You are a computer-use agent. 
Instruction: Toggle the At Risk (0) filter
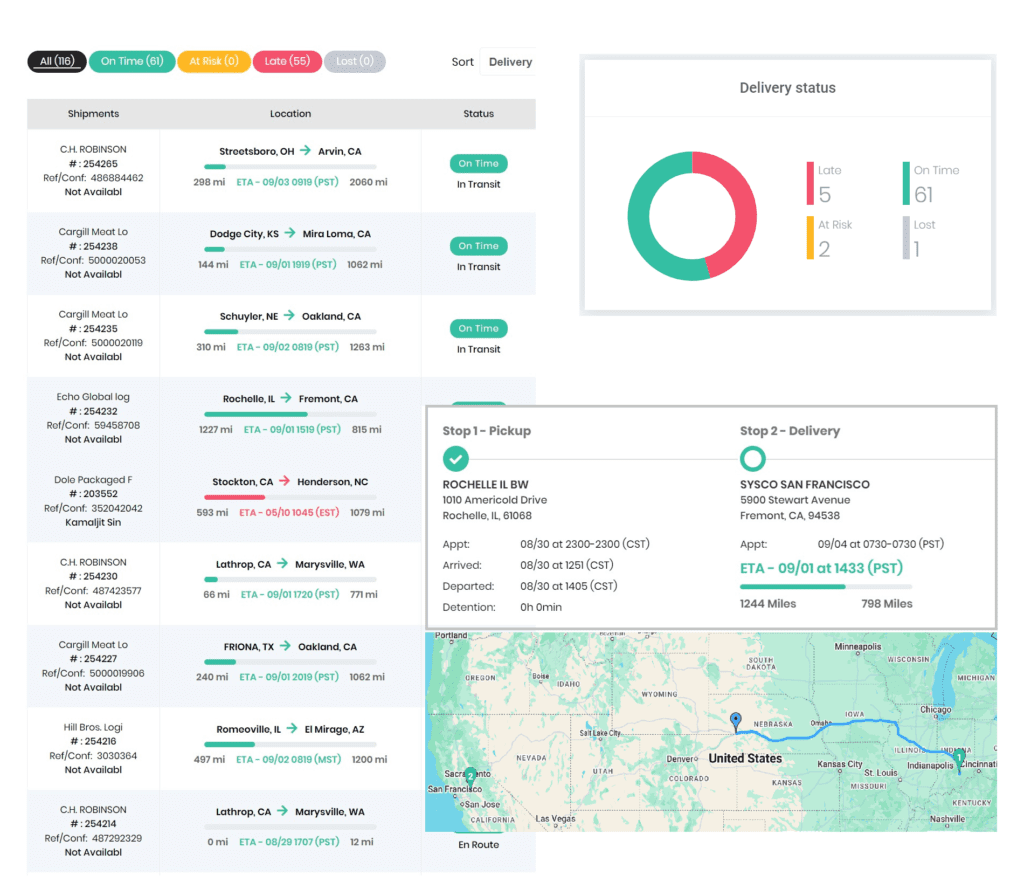(214, 61)
